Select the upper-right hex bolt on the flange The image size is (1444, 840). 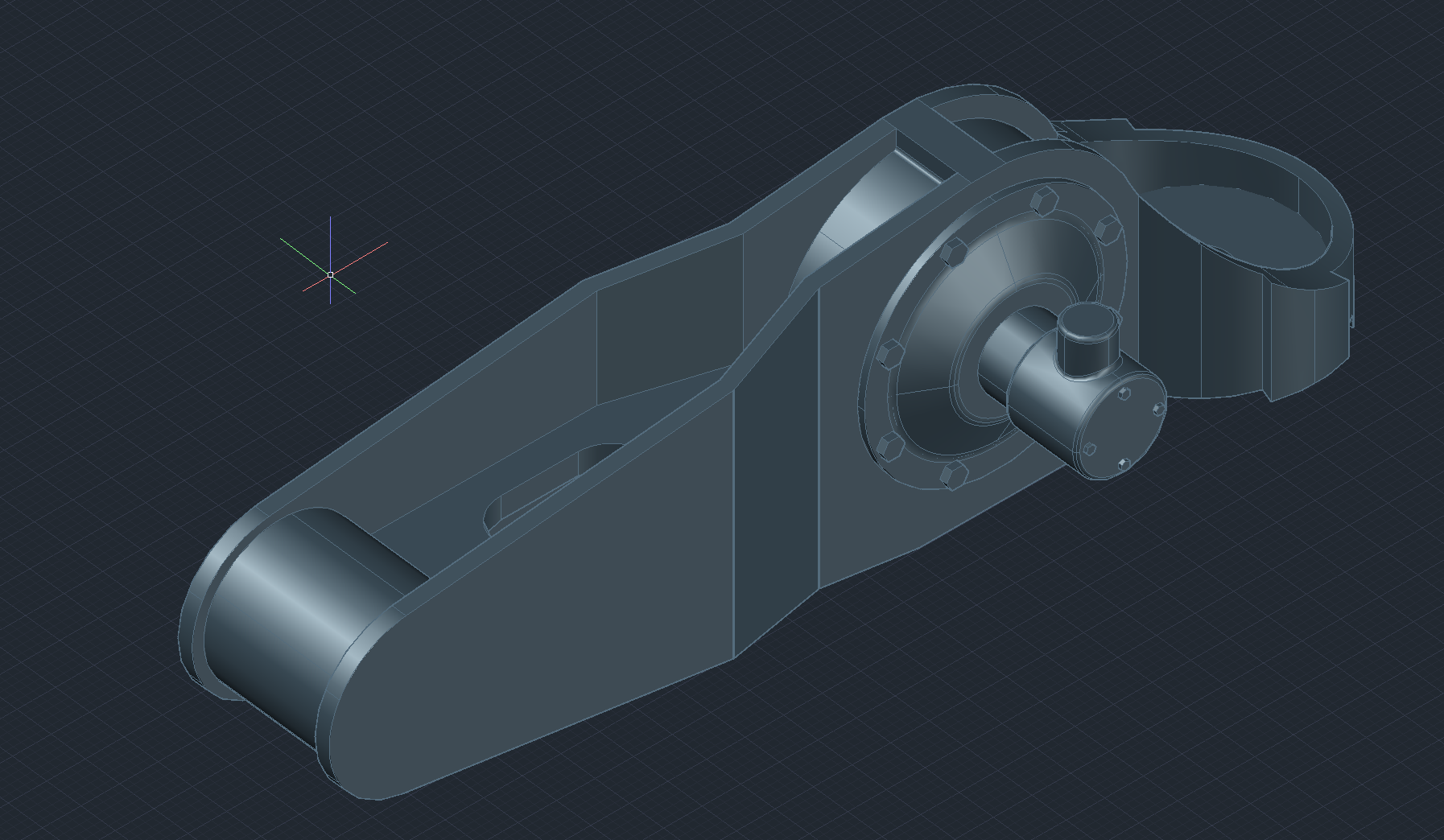1108,228
